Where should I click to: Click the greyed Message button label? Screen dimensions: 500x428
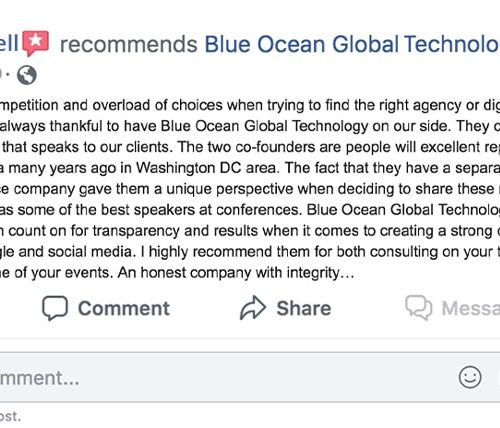pos(471,308)
